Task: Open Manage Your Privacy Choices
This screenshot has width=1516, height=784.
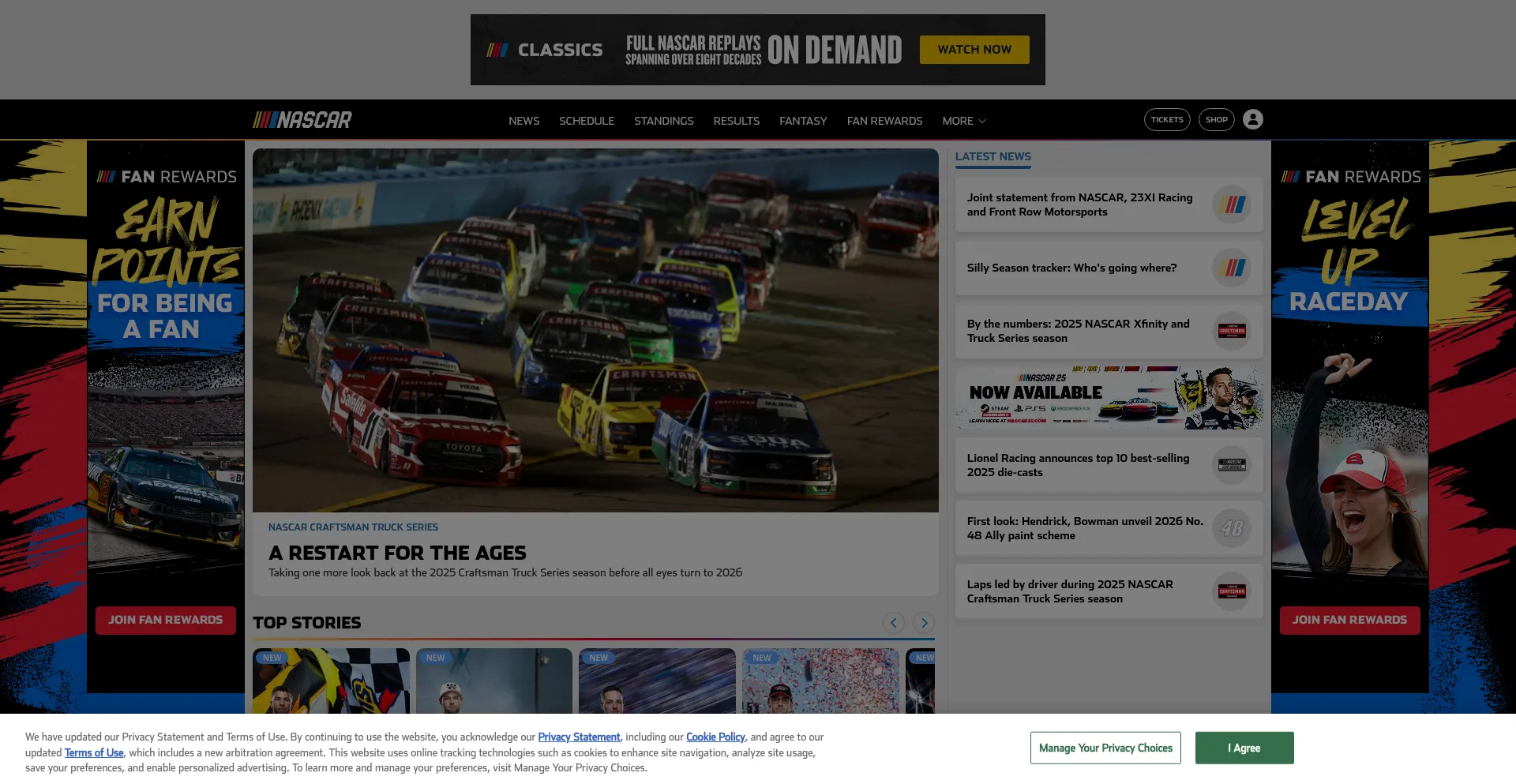Action: coord(1105,748)
